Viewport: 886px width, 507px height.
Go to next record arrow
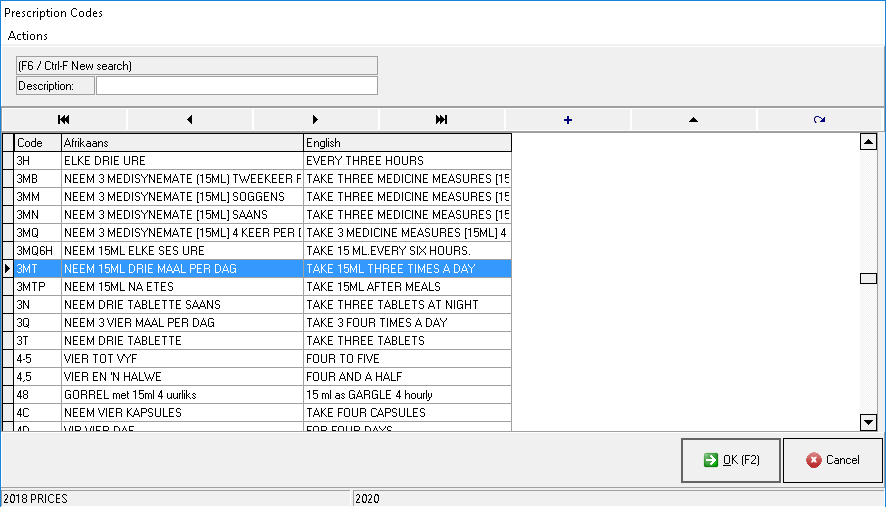coord(315,120)
